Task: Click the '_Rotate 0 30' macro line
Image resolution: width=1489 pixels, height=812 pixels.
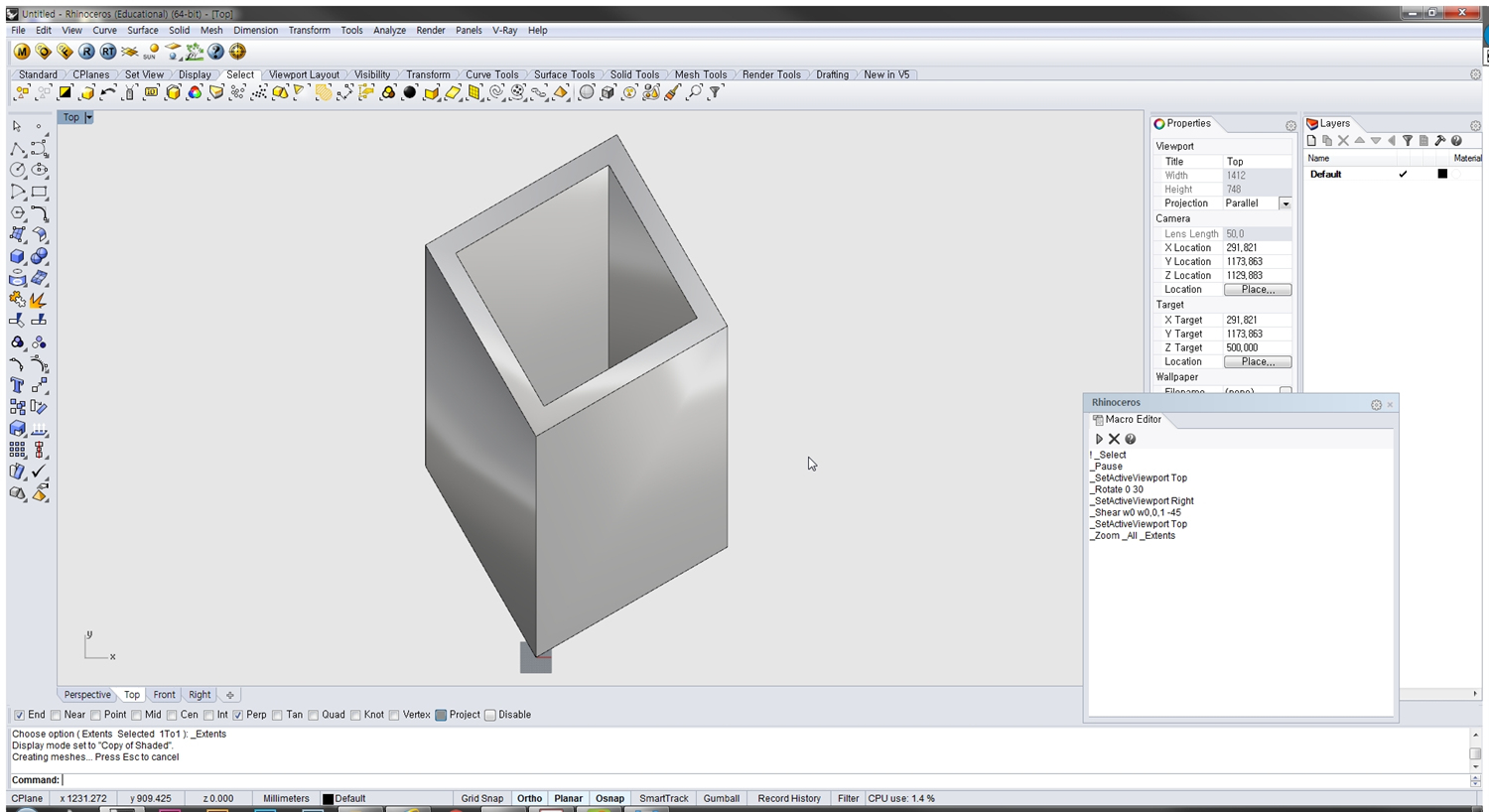Action: [x=1117, y=489]
